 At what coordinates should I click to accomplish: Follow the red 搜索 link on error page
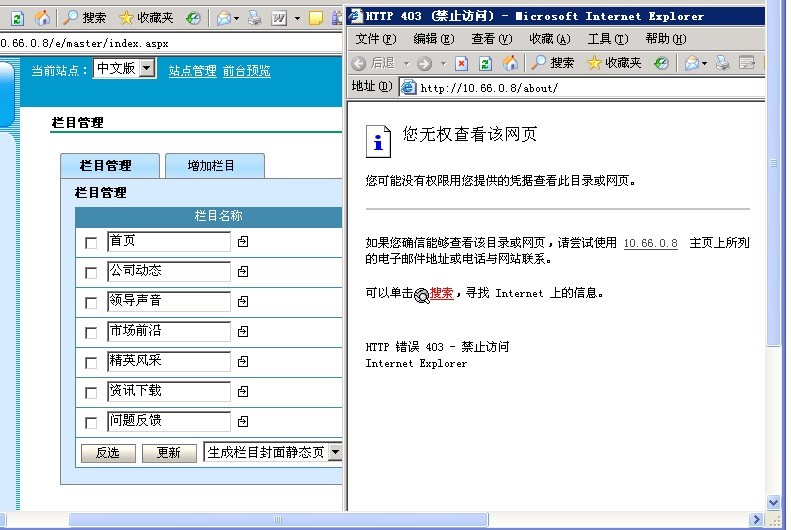point(441,293)
